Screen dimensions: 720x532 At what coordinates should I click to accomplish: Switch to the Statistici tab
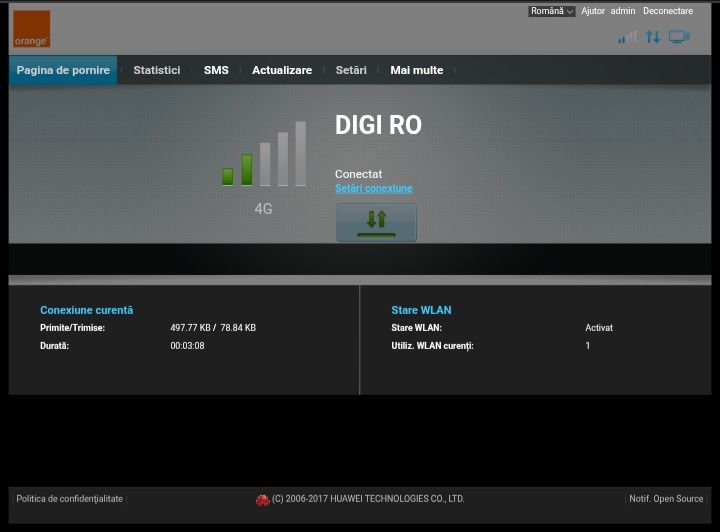click(157, 70)
